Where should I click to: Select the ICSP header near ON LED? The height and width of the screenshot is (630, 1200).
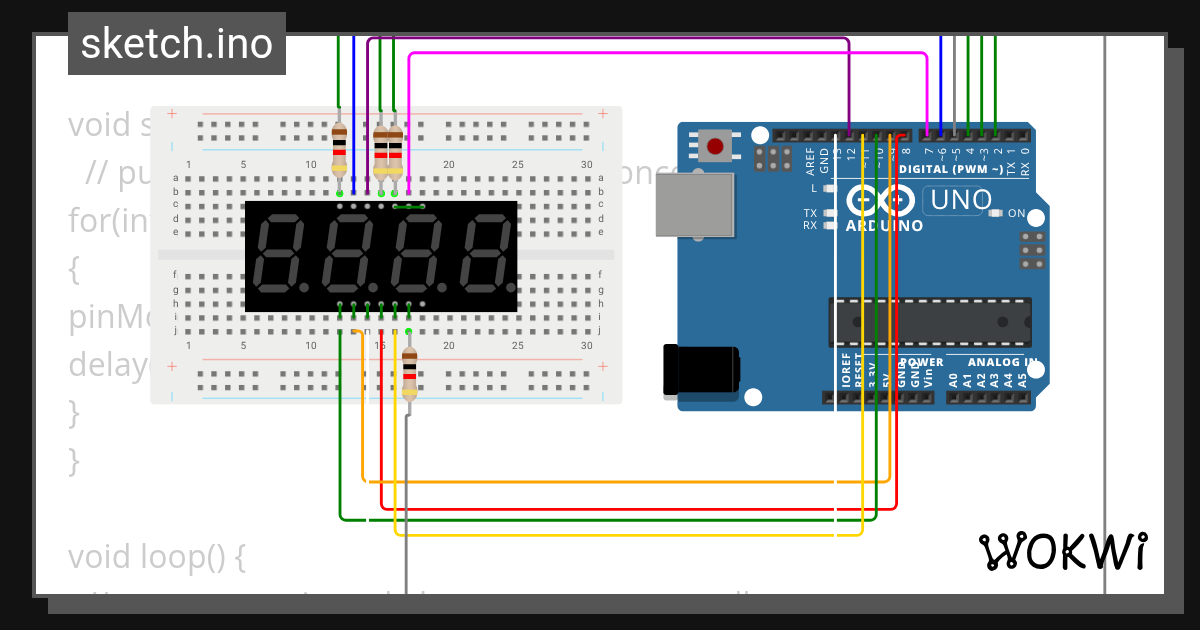[1033, 251]
